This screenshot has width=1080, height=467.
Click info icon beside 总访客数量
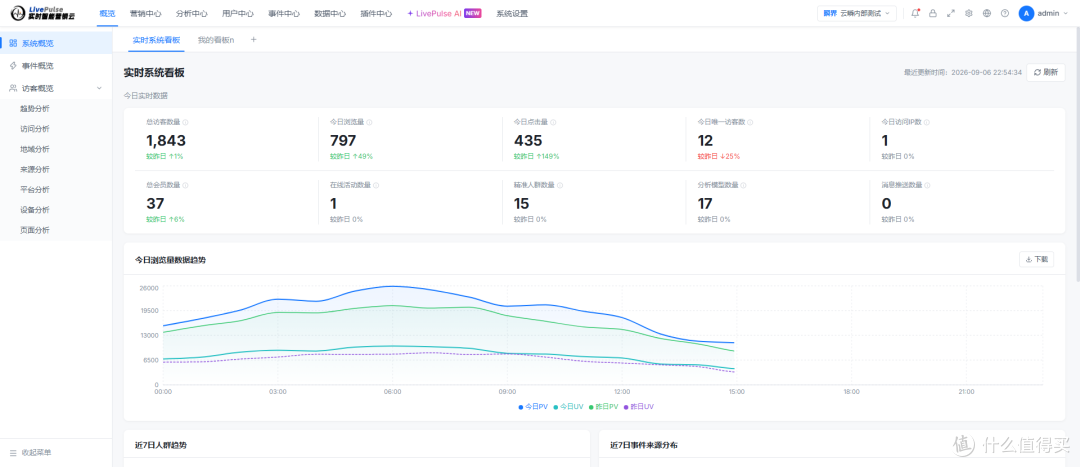tap(186, 122)
